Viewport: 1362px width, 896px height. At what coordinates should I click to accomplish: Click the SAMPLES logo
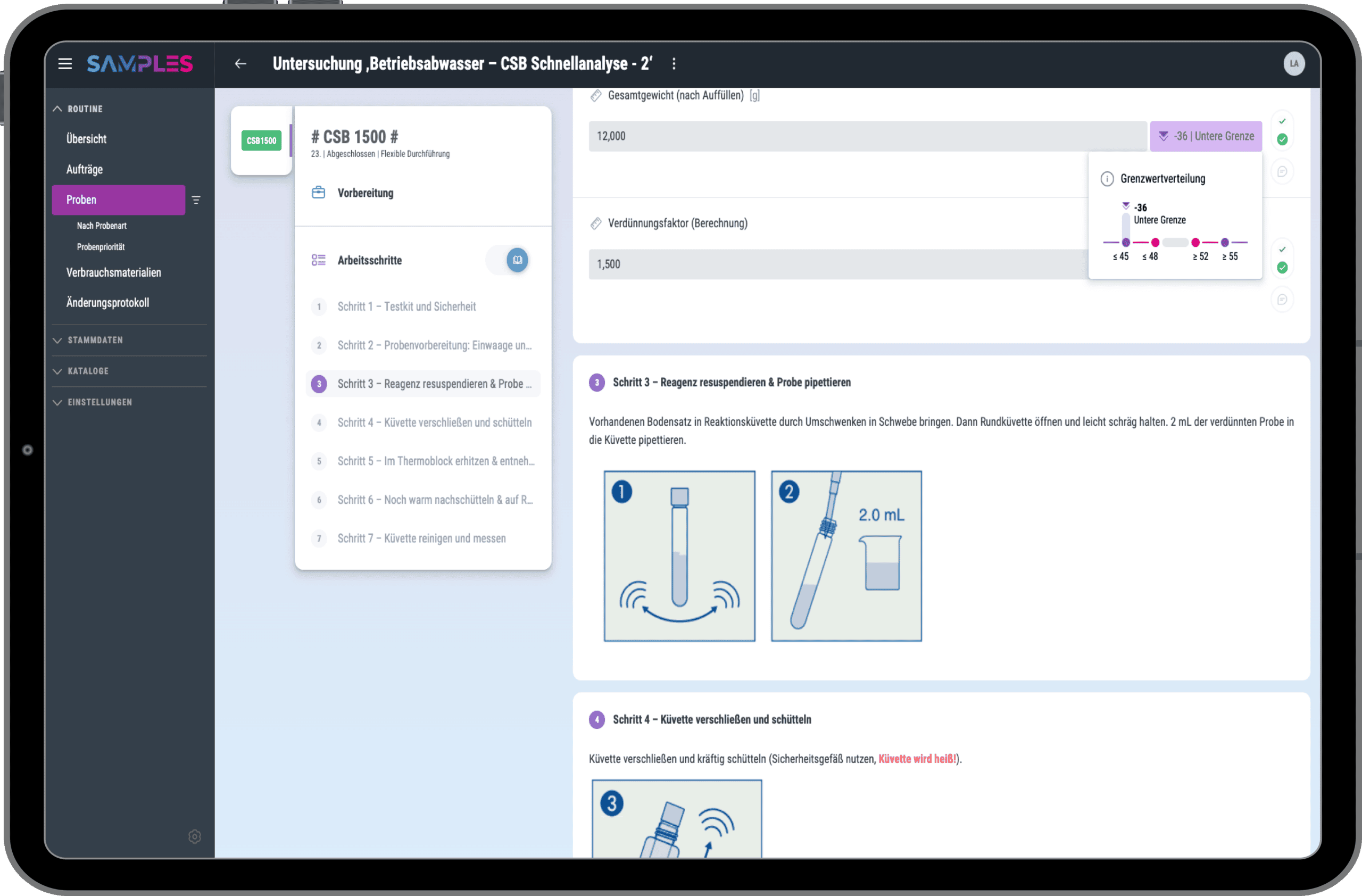pyautogui.click(x=139, y=63)
